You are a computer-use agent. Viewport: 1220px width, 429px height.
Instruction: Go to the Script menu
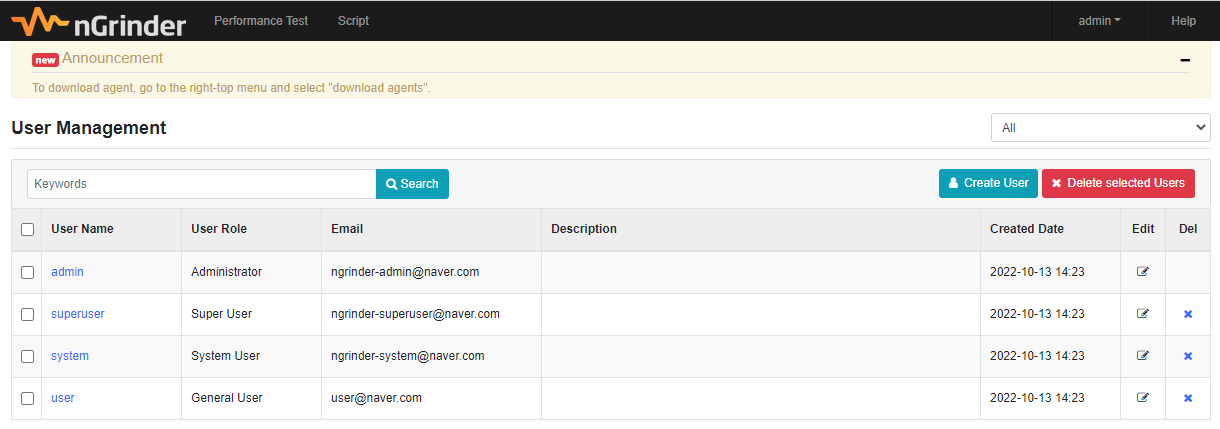coord(353,20)
